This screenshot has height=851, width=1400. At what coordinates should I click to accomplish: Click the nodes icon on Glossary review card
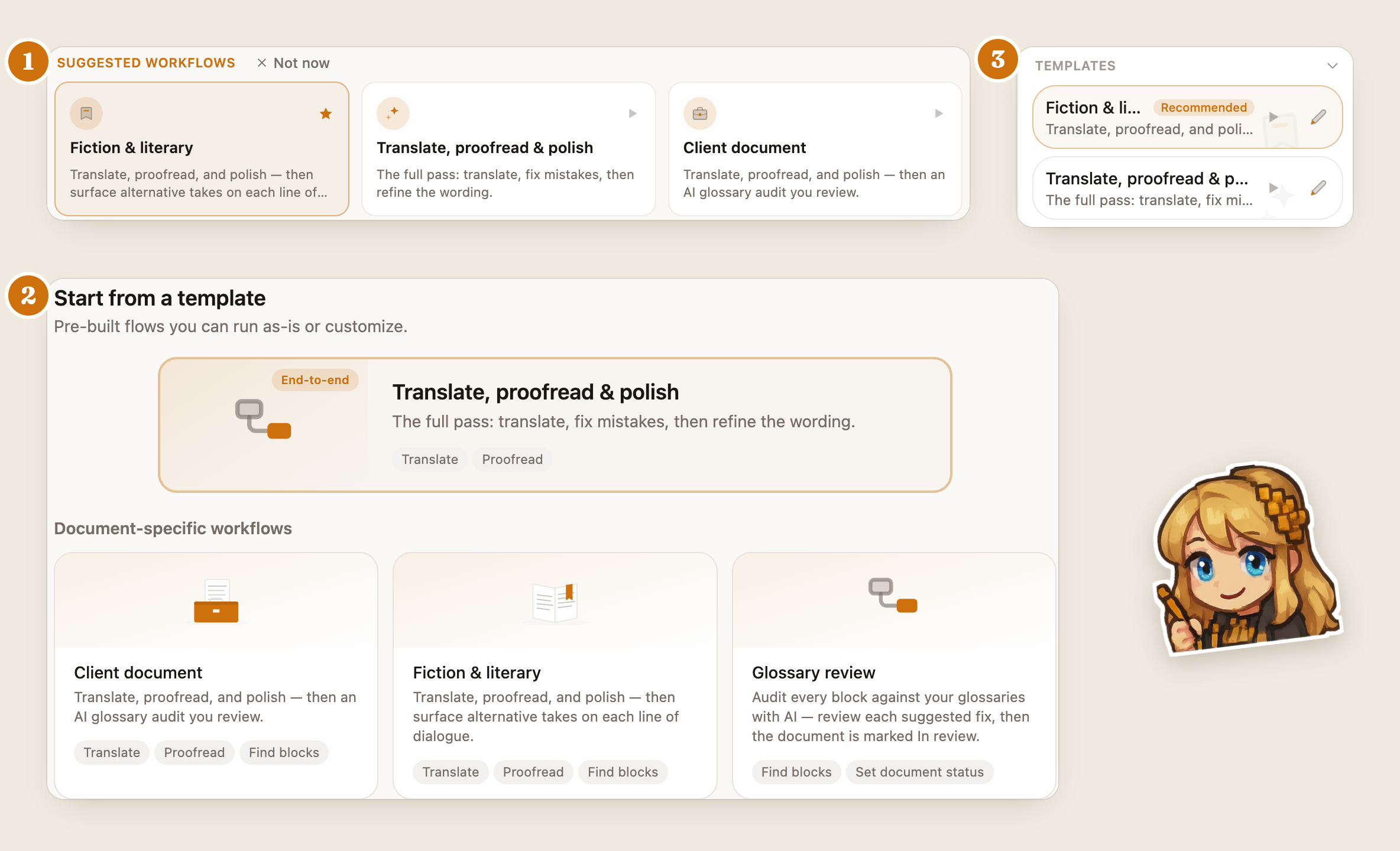coord(893,595)
